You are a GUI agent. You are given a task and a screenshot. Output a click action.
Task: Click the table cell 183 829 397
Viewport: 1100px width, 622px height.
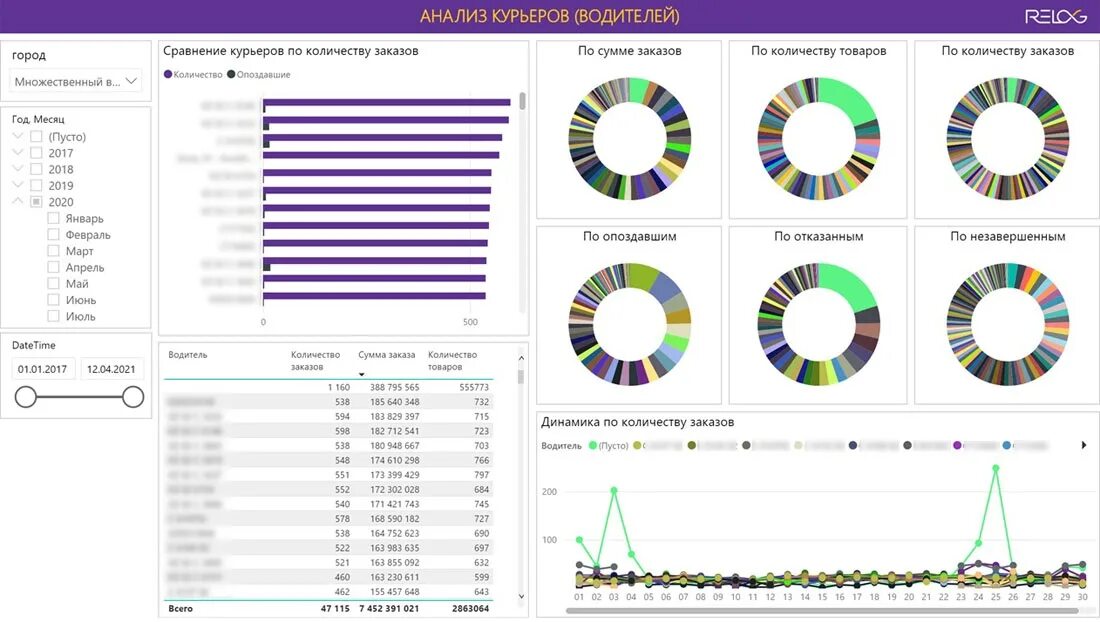pos(394,417)
